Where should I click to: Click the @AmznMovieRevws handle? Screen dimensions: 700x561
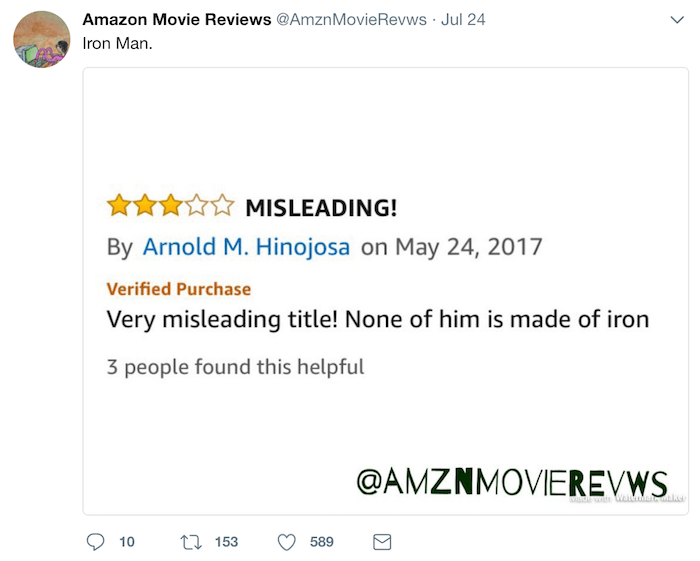[351, 20]
